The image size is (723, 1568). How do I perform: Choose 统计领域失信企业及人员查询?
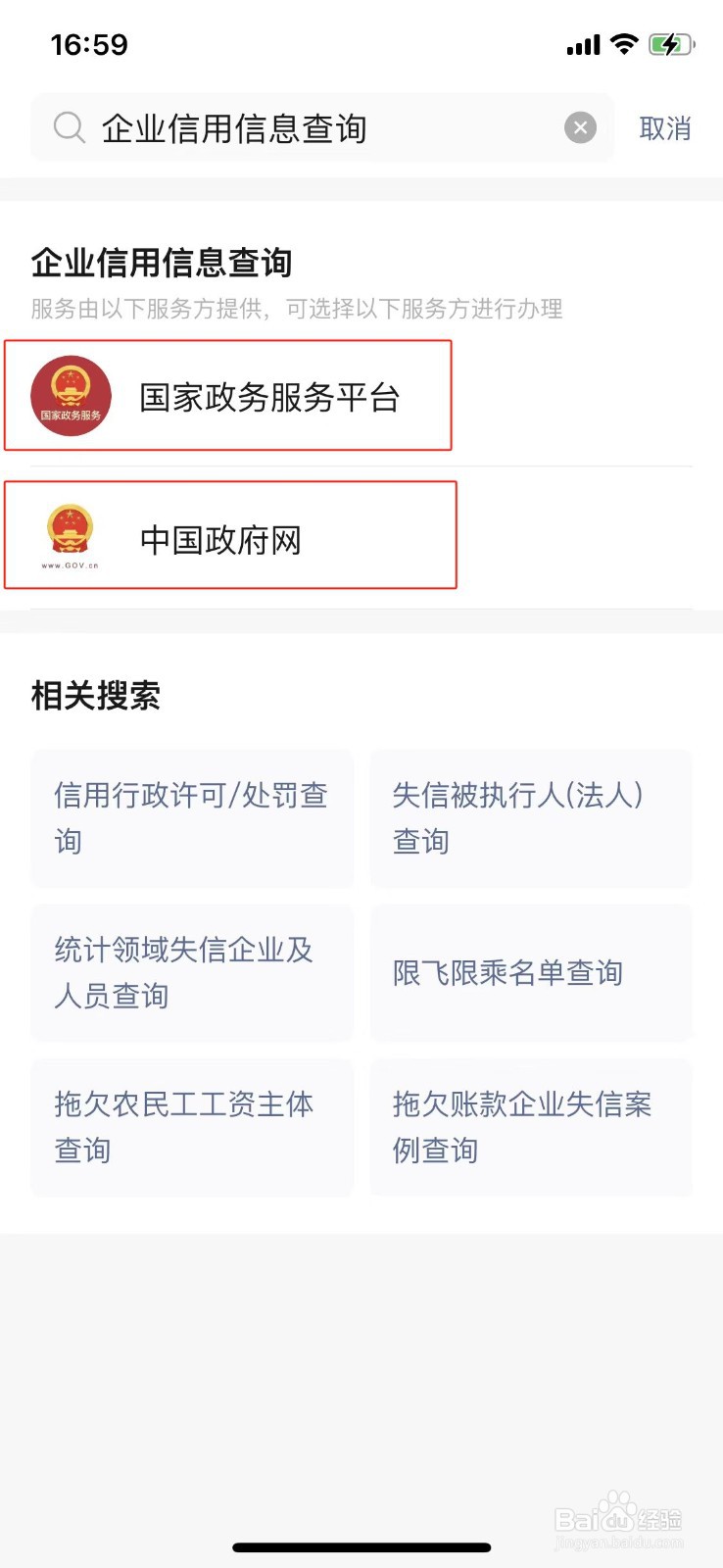click(x=192, y=972)
